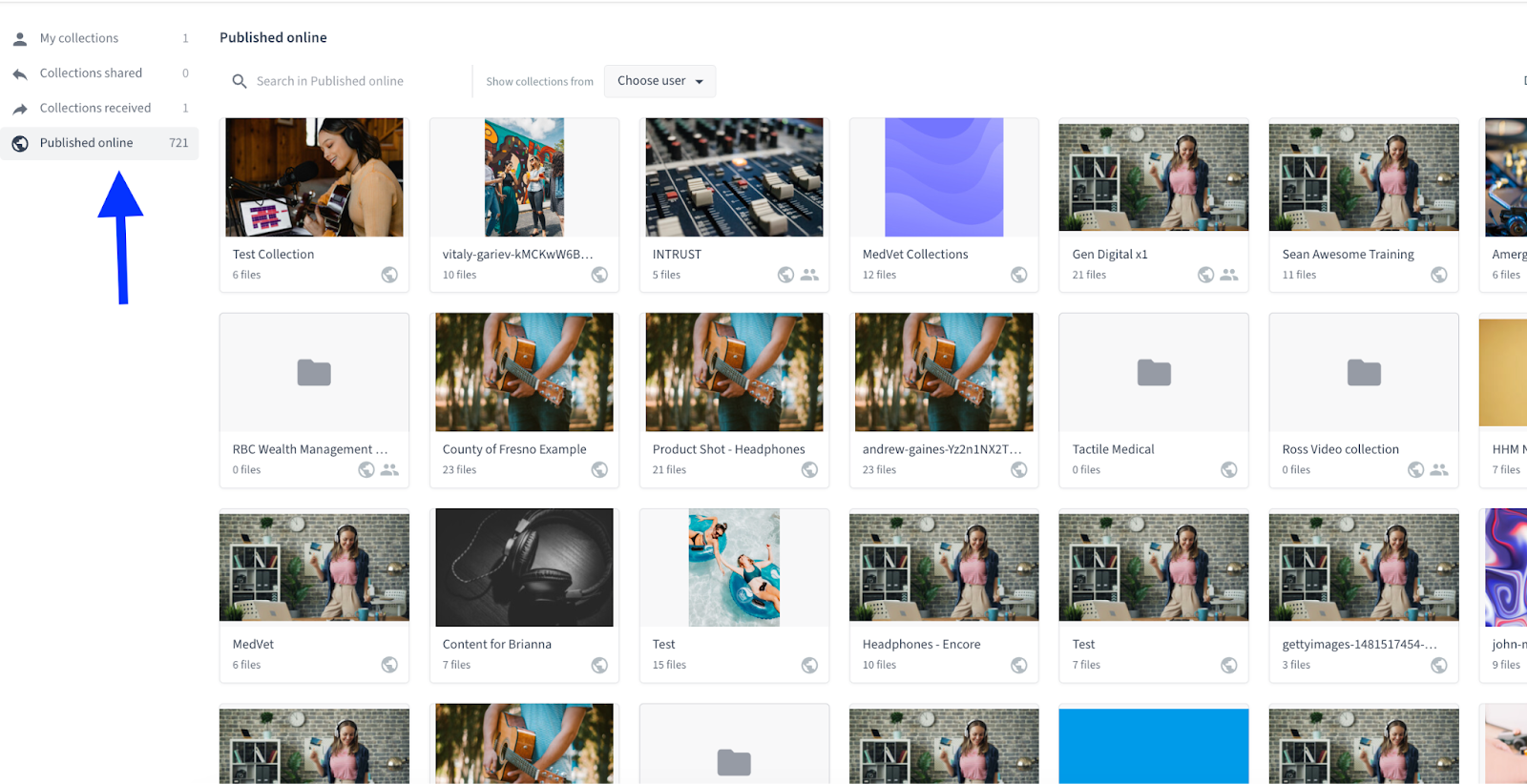Screen dimensions: 1527x784
Task: Open the Choose user dropdown
Action: pos(659,81)
